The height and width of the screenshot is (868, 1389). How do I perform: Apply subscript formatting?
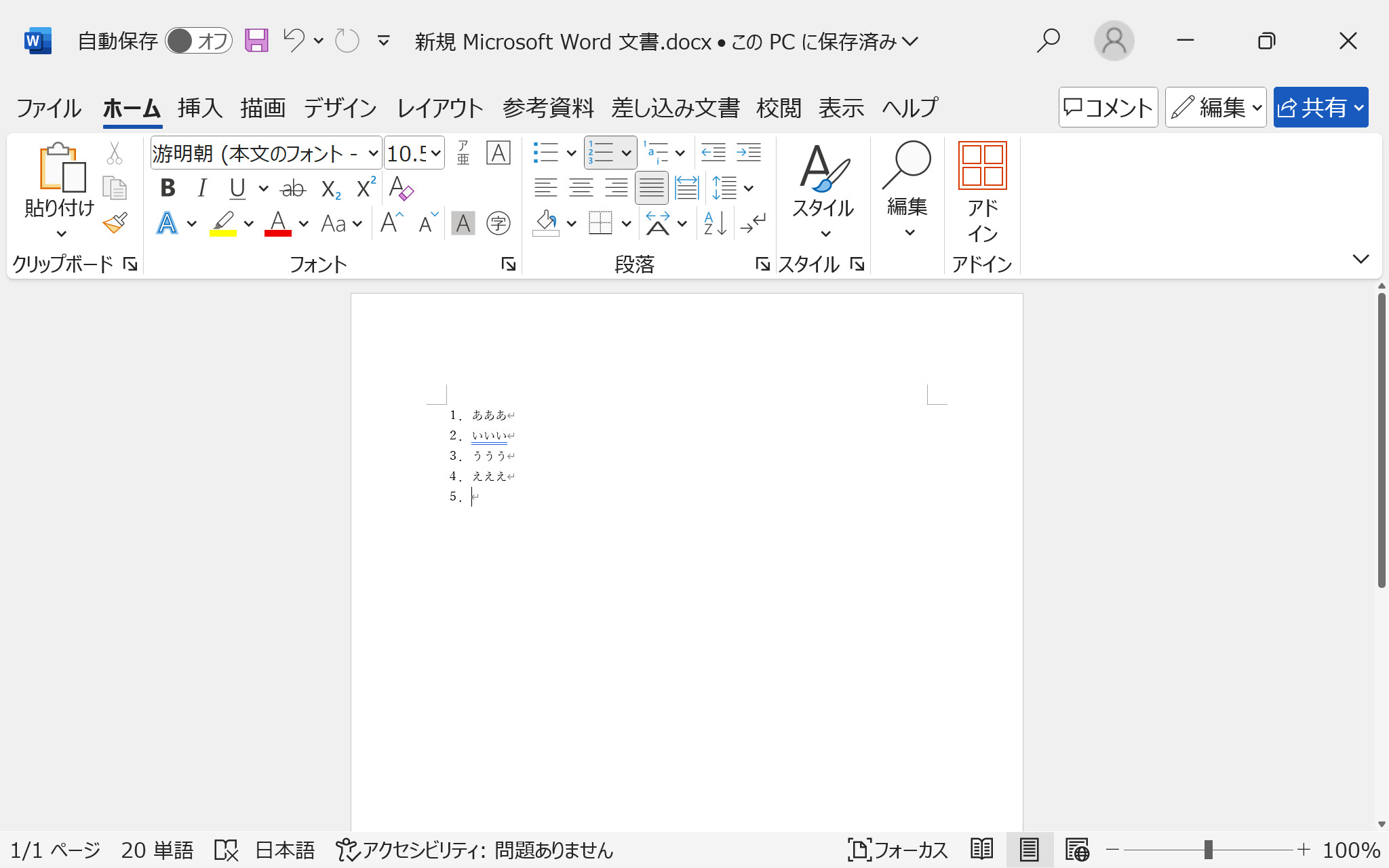coord(331,189)
